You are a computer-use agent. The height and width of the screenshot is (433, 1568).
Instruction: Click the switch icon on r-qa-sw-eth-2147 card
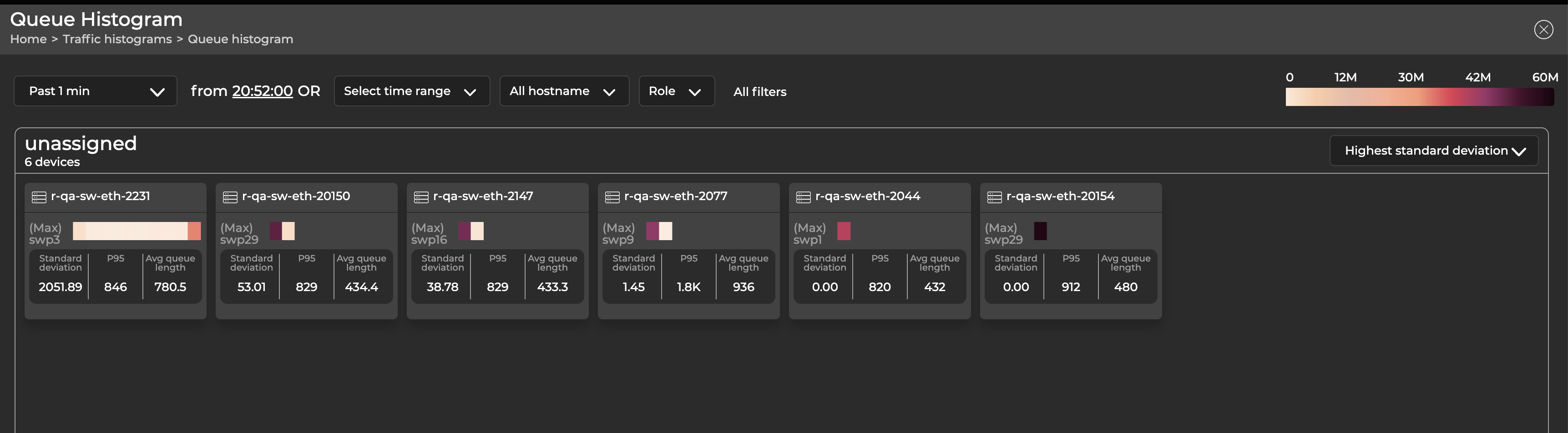click(x=420, y=196)
